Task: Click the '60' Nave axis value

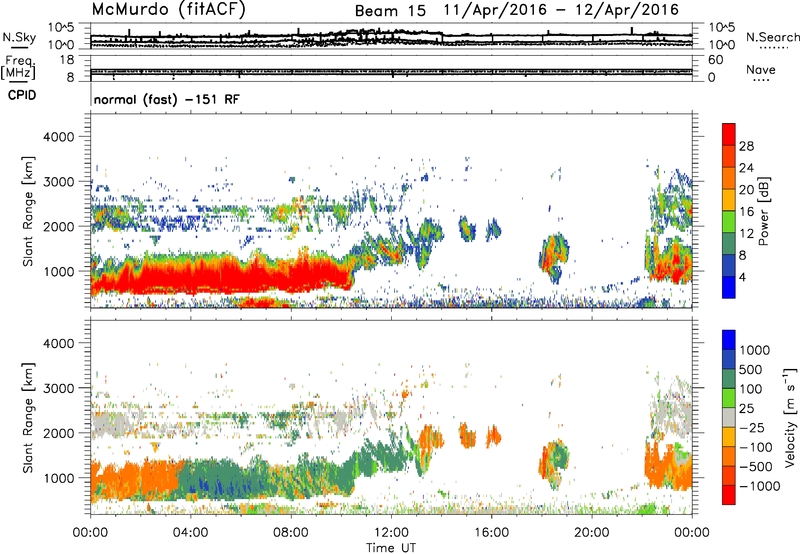Action: pyautogui.click(x=715, y=60)
